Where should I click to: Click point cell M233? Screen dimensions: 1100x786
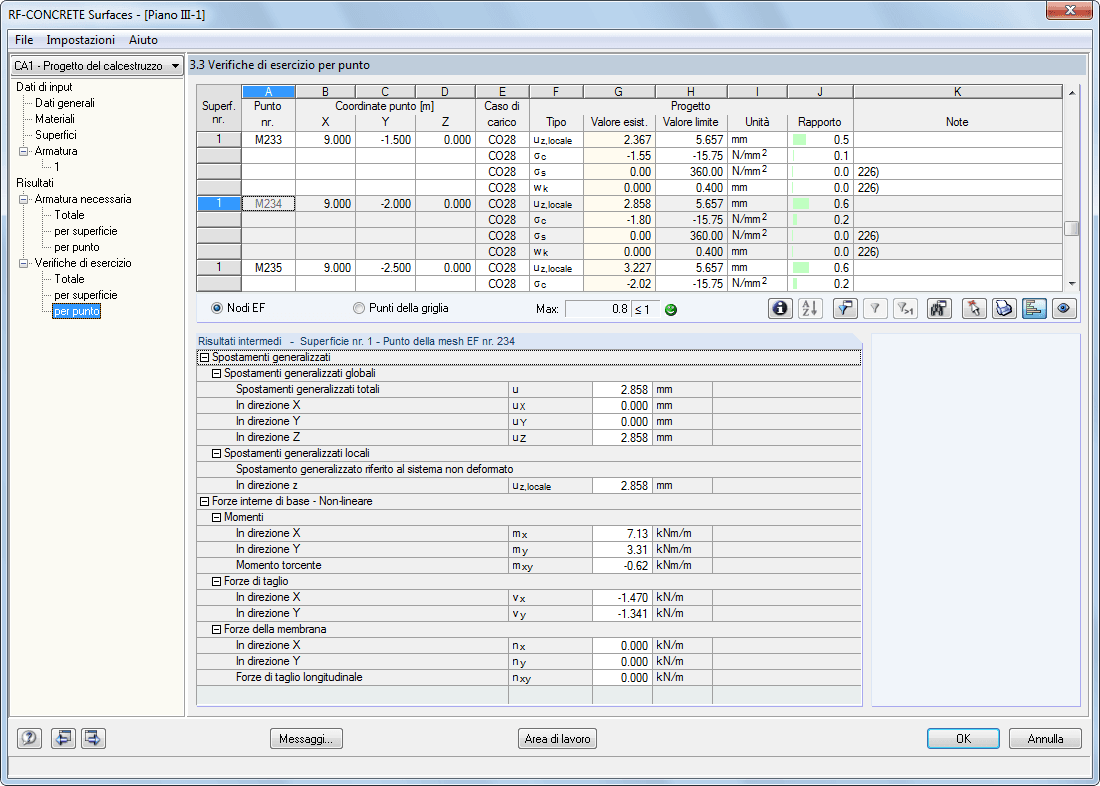(x=269, y=140)
